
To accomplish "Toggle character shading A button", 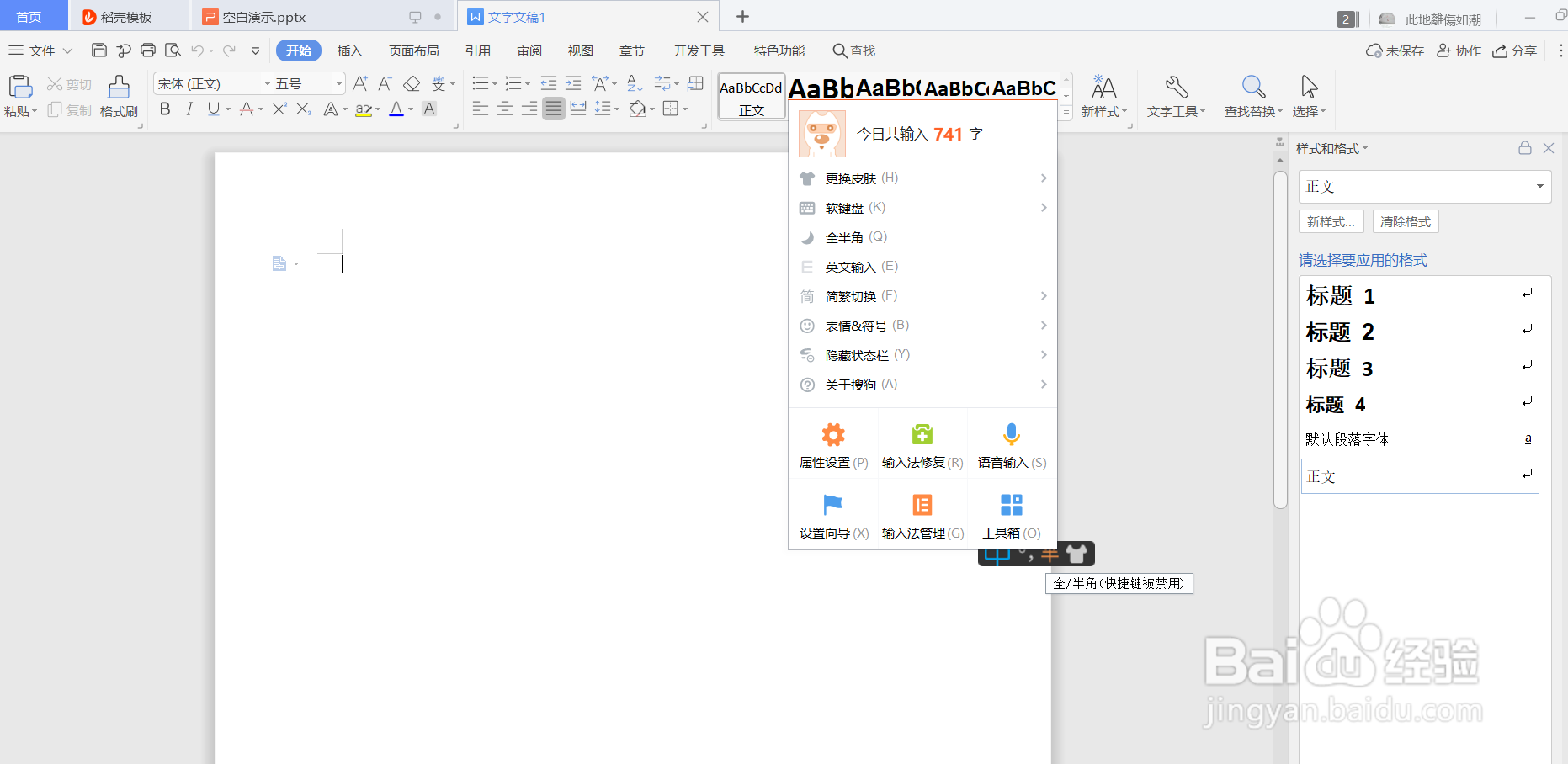I will click(429, 109).
